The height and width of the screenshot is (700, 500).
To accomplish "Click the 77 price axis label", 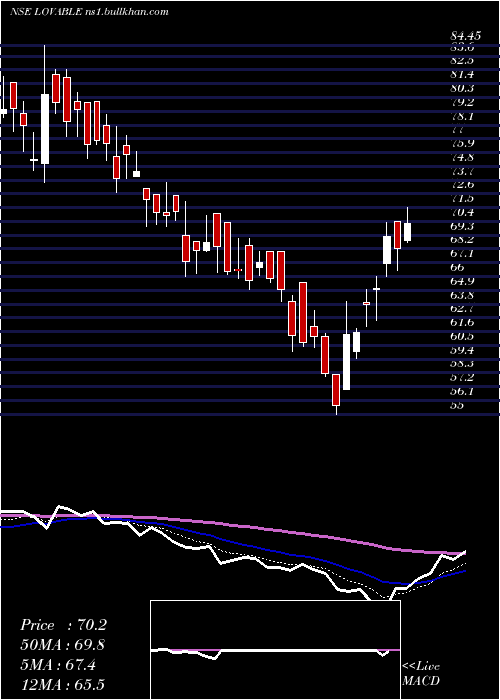I will (458, 130).
